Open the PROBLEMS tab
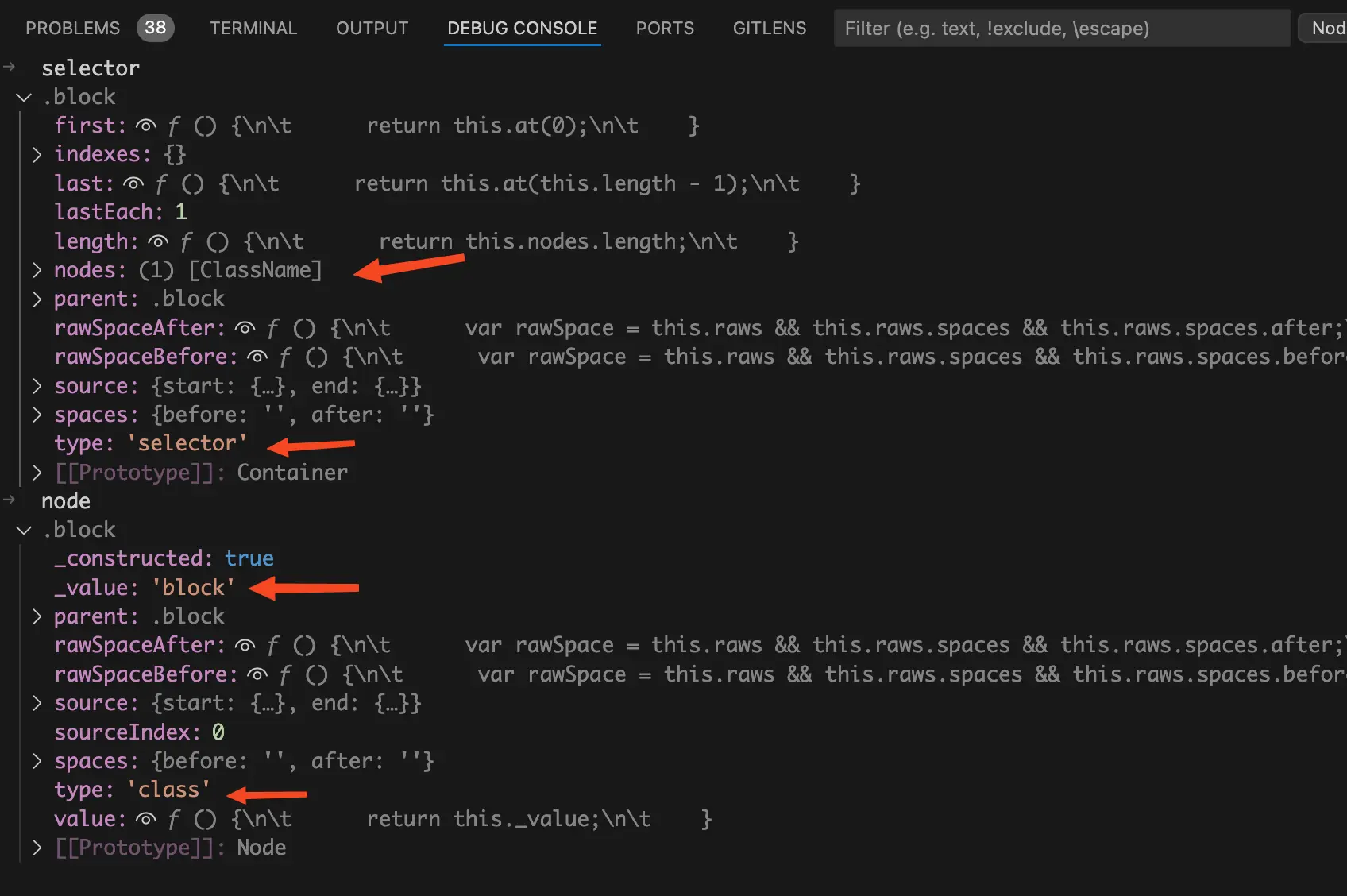Viewport: 1347px width, 896px height. click(73, 29)
